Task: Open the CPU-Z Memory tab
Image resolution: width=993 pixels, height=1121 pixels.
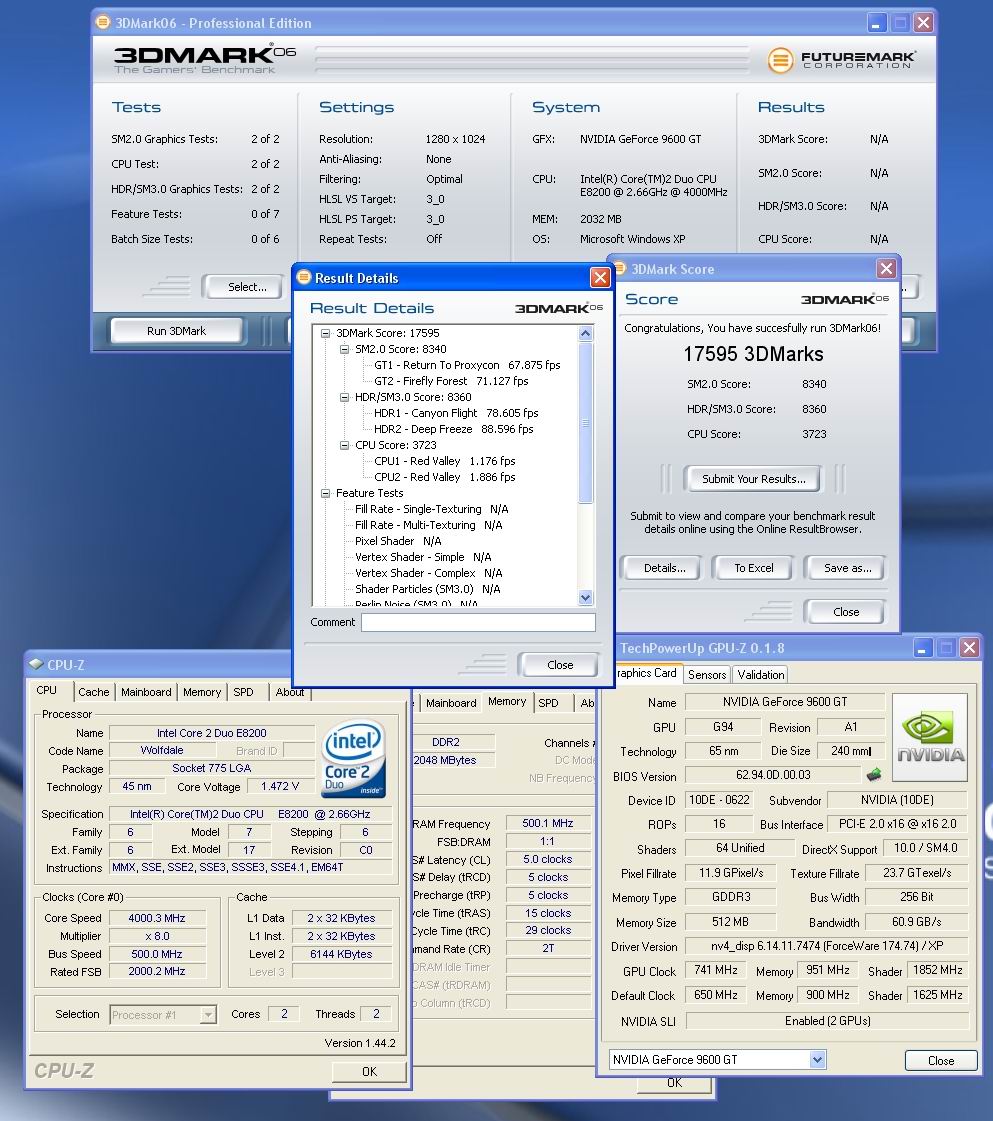Action: pos(202,692)
